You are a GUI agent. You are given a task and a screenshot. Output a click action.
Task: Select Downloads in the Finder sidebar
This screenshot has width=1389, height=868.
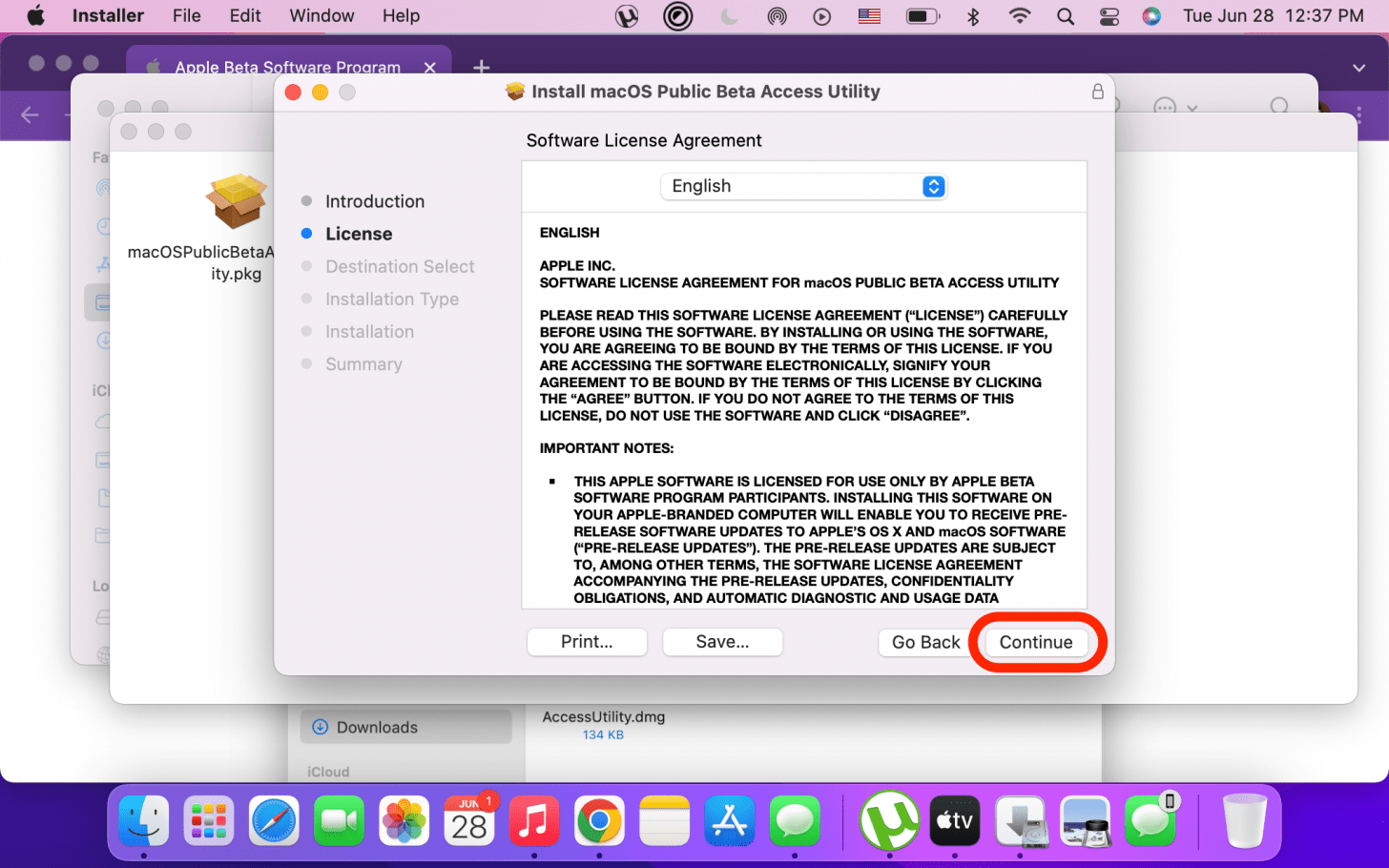(377, 727)
